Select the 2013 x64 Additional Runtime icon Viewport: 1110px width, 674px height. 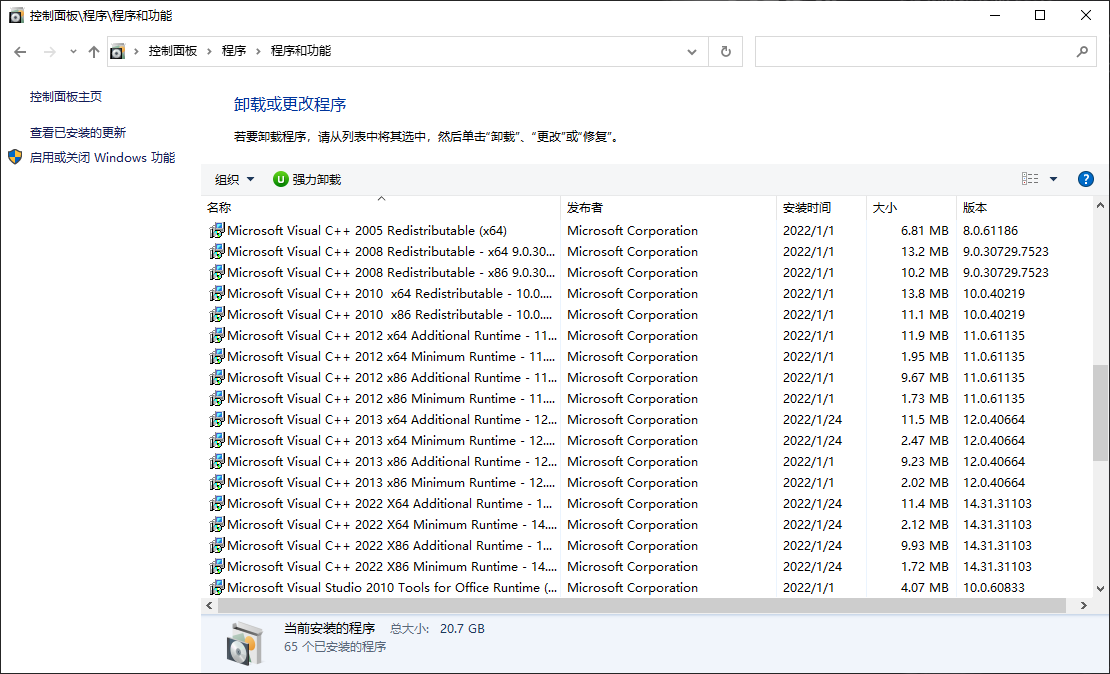tap(217, 420)
